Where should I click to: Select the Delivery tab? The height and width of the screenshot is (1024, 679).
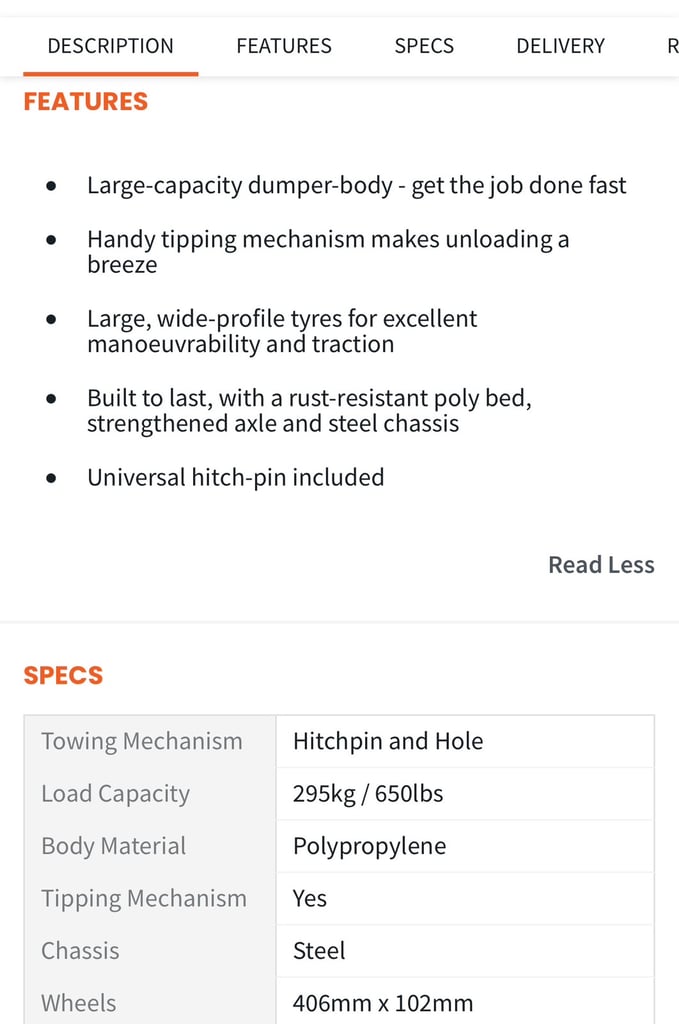click(560, 46)
